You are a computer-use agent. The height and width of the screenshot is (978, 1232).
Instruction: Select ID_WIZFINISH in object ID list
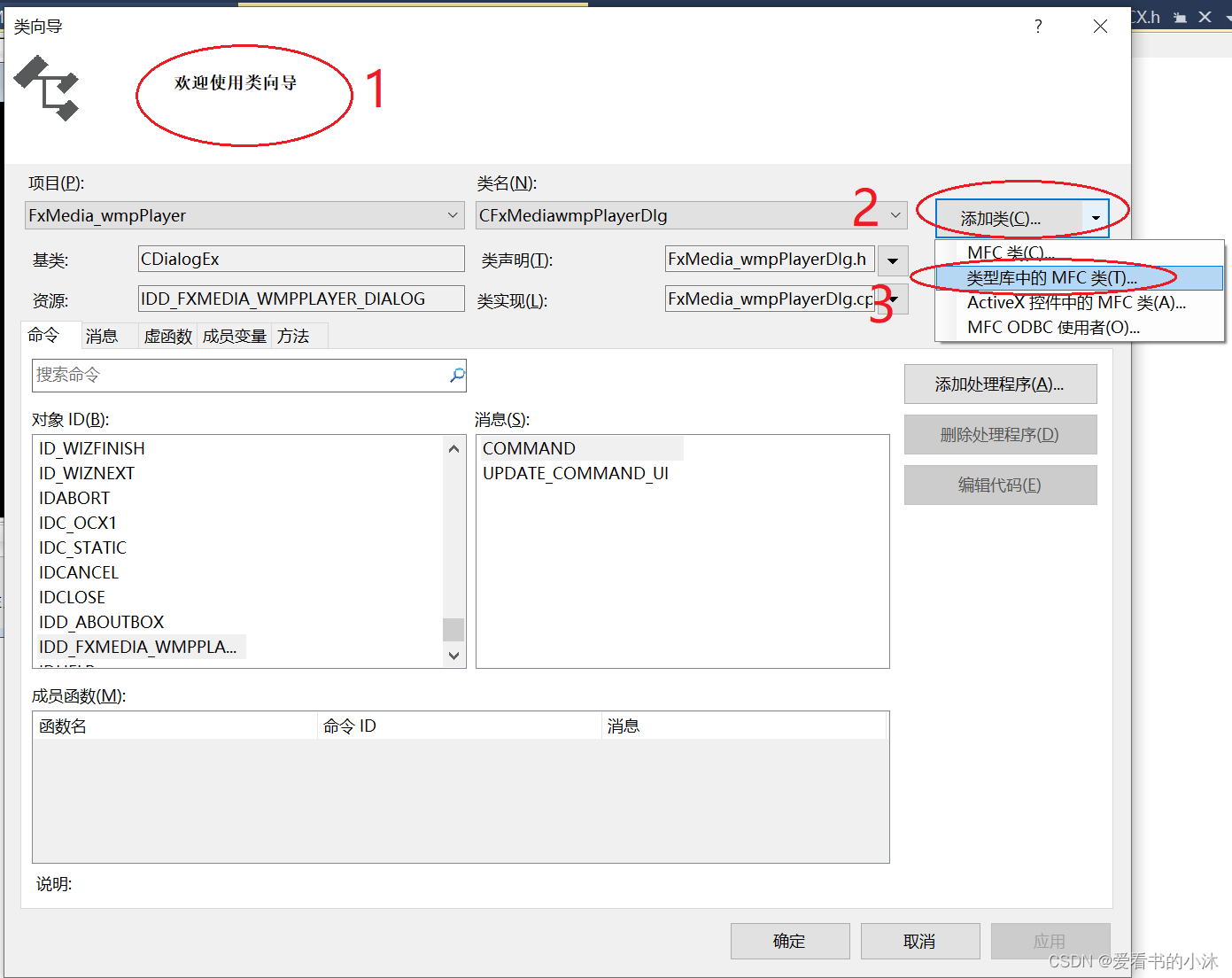click(92, 448)
